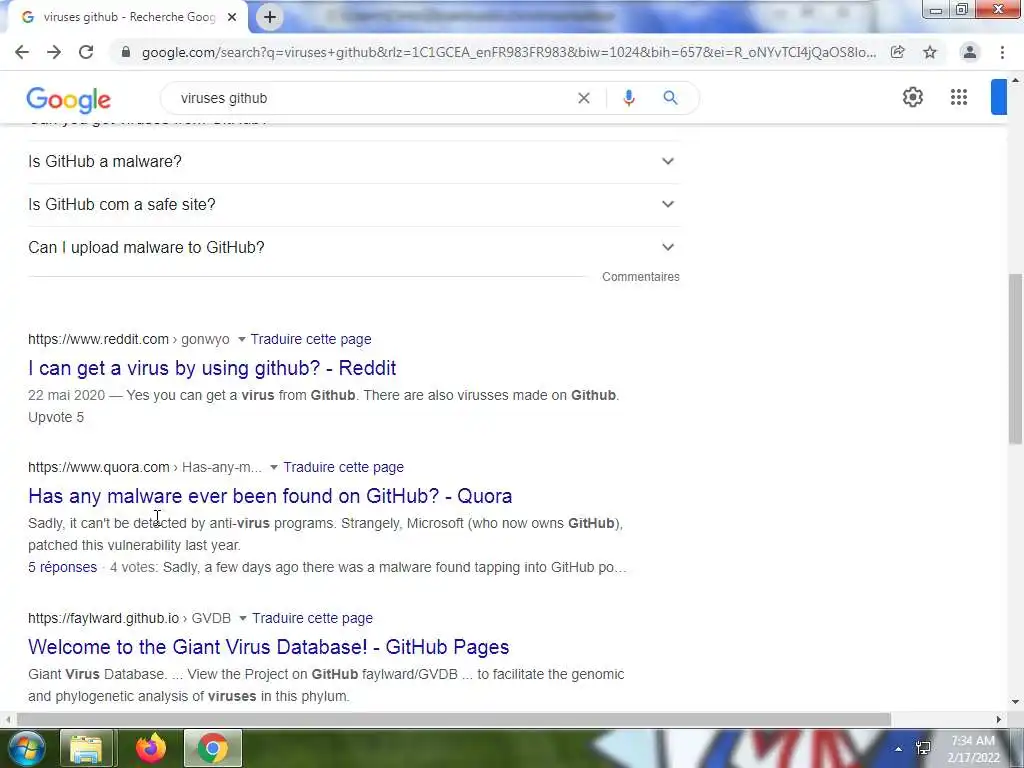Open the Google apps grid
Image resolution: width=1024 pixels, height=768 pixels.
tap(959, 97)
